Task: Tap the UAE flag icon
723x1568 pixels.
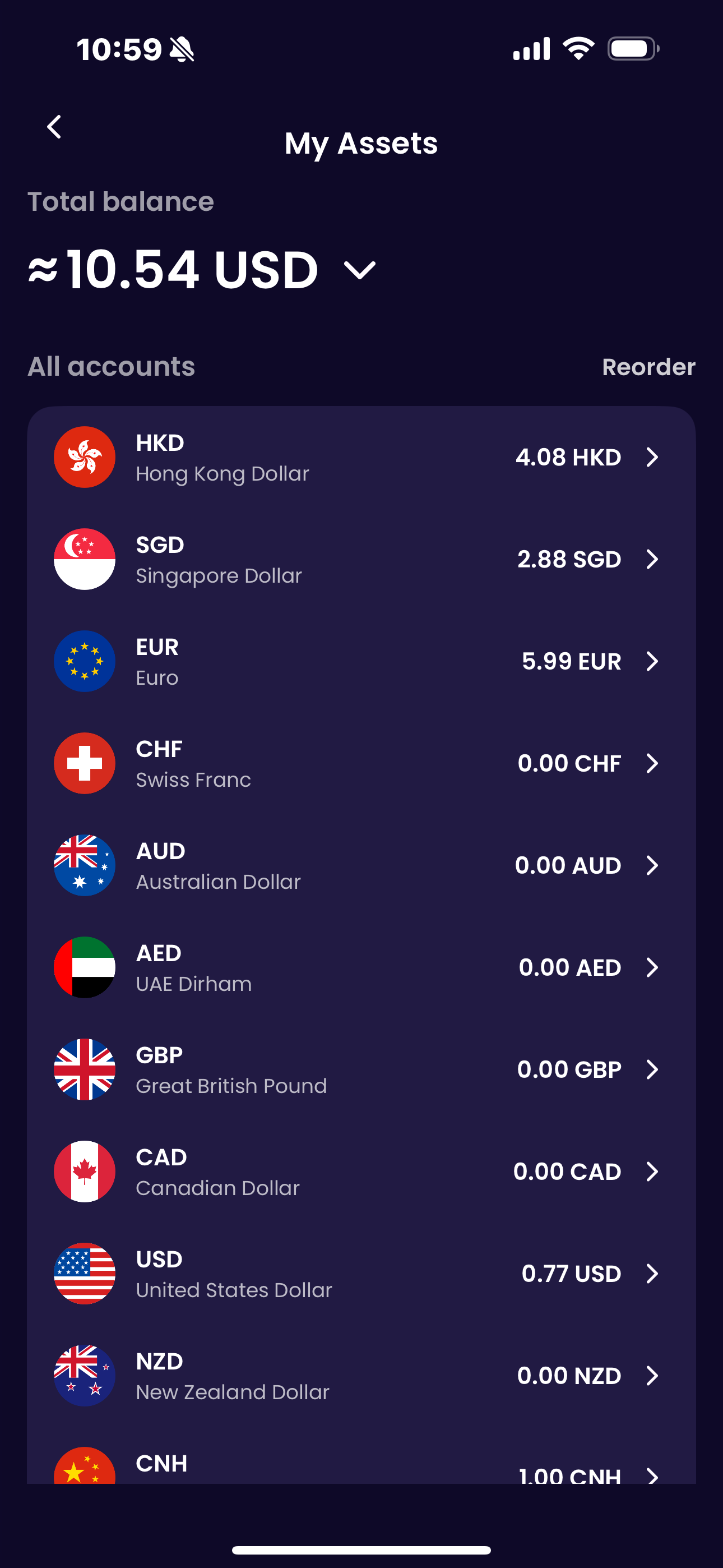Action: (85, 967)
